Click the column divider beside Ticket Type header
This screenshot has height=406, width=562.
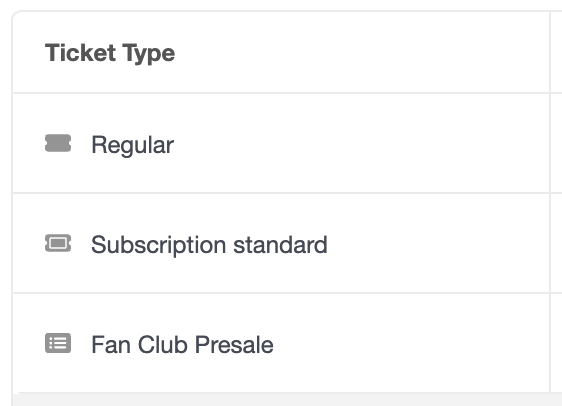[550, 52]
